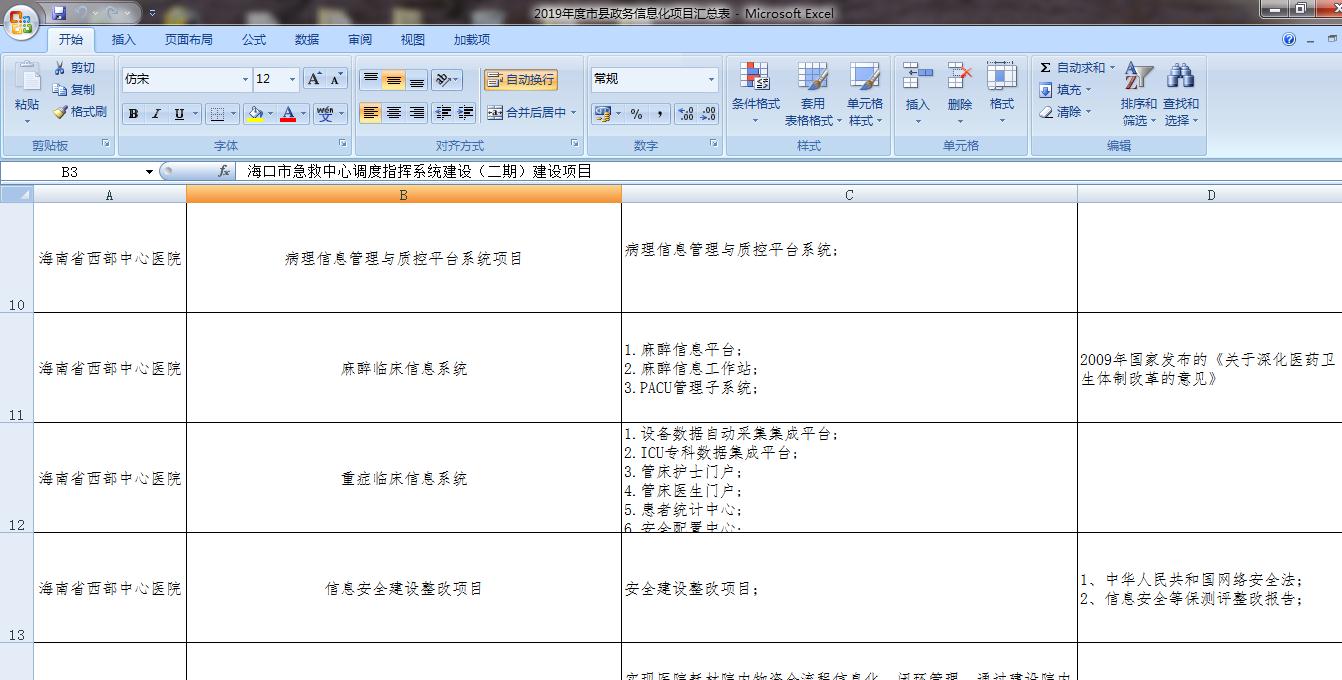Click the Increase Font Size icon
This screenshot has height=680, width=1342.
pos(314,79)
